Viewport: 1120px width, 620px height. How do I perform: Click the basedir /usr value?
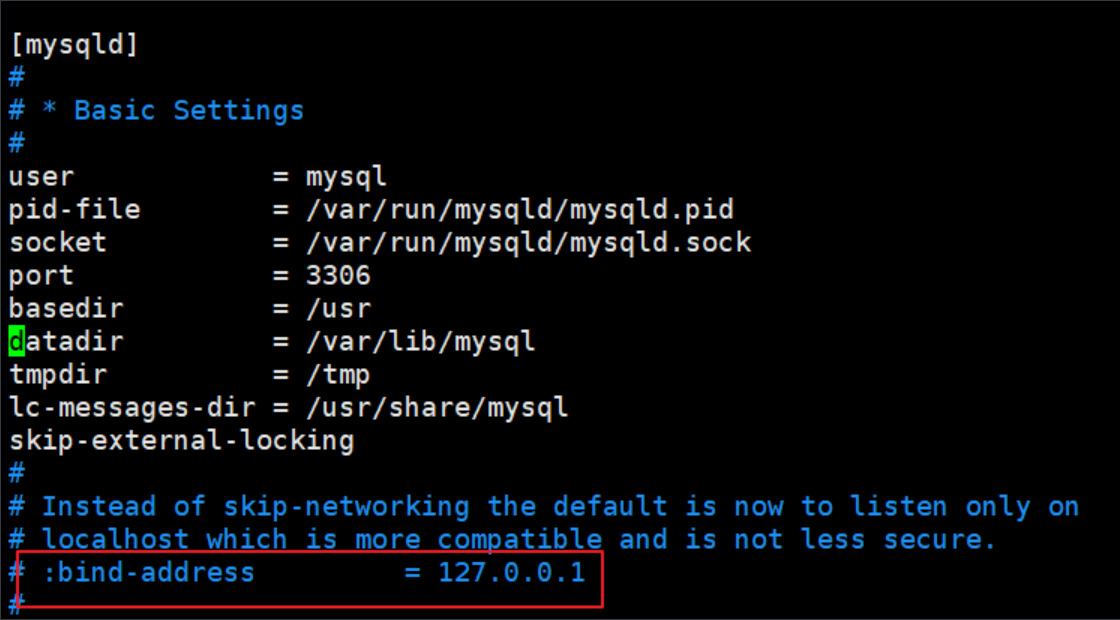[x=339, y=309]
